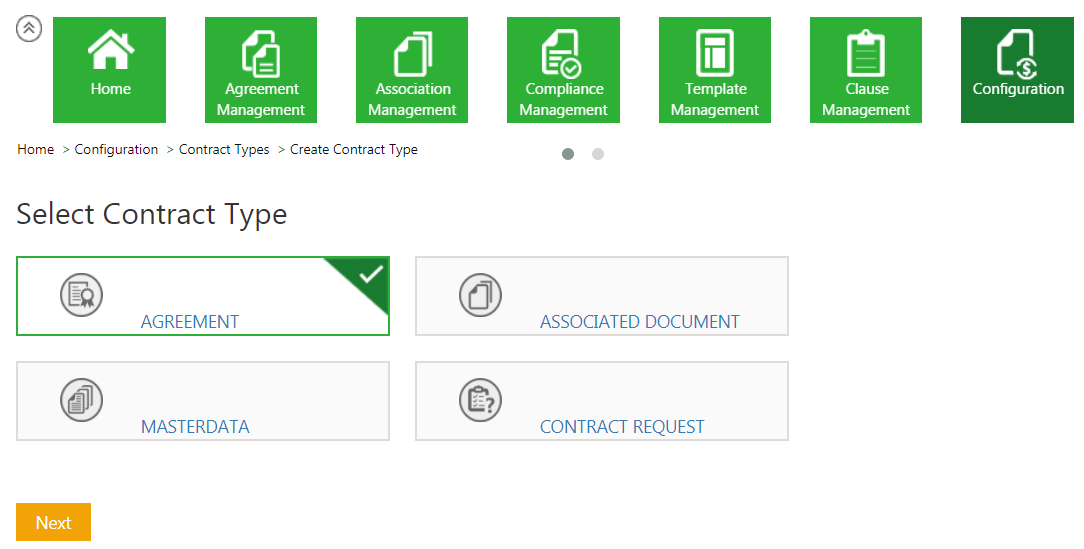Screen dimensions: 1084x549
Task: Navigate to Contract Types breadcrumb link
Action: coord(224,150)
